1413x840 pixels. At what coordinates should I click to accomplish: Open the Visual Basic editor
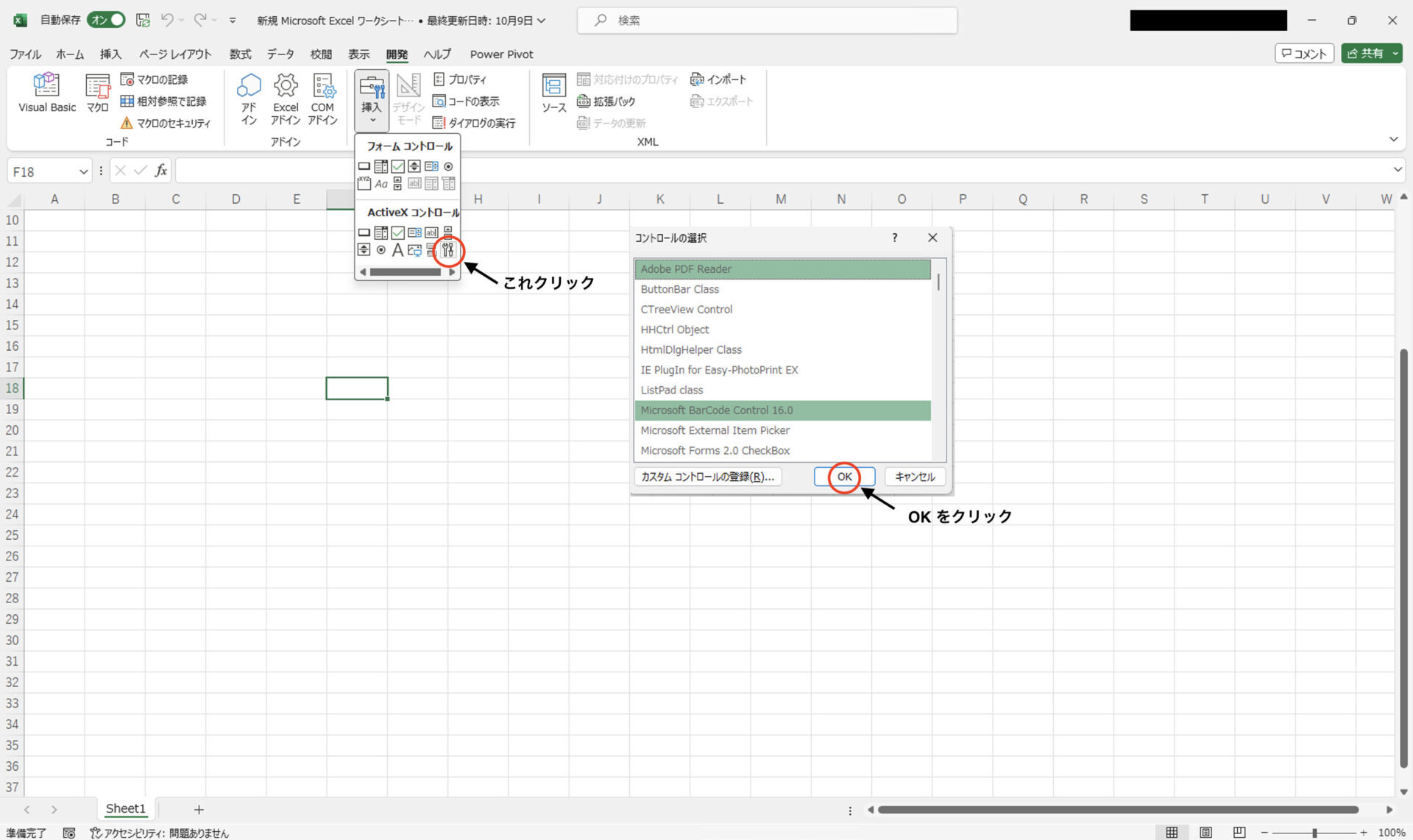47,93
